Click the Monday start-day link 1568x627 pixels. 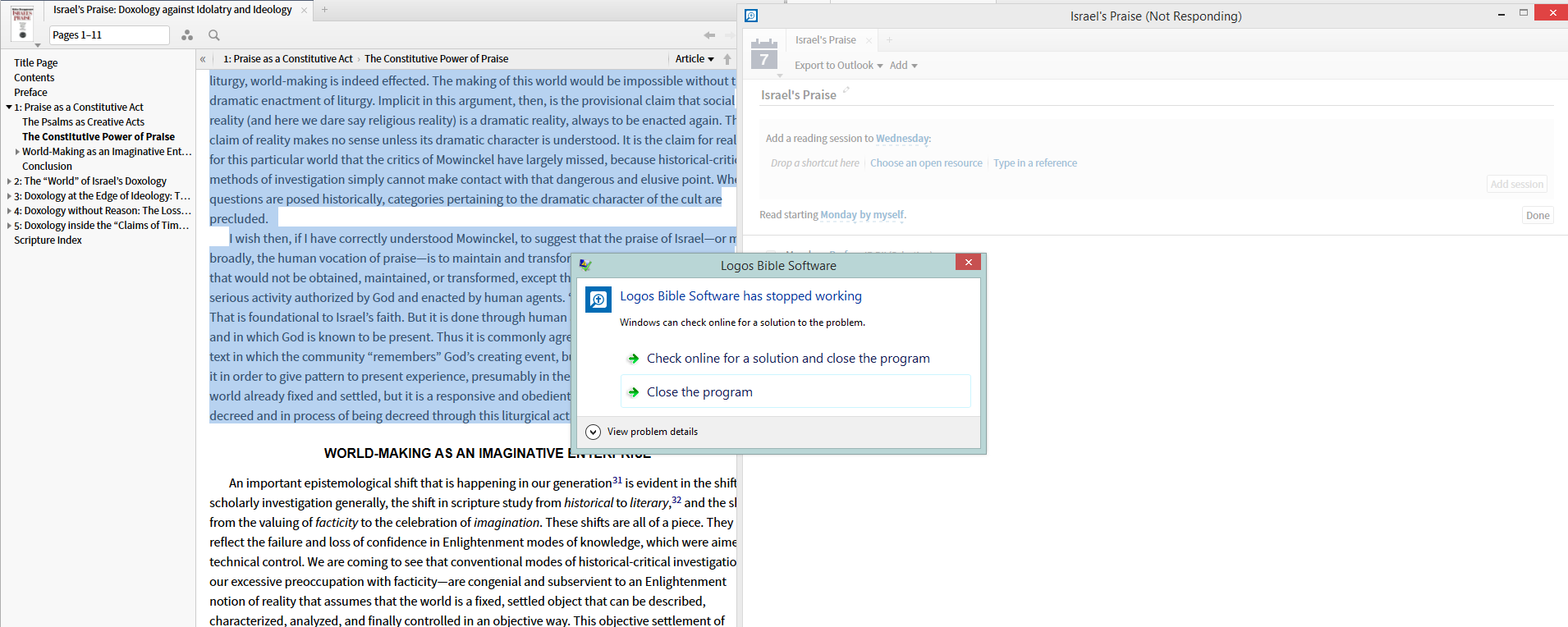[838, 215]
